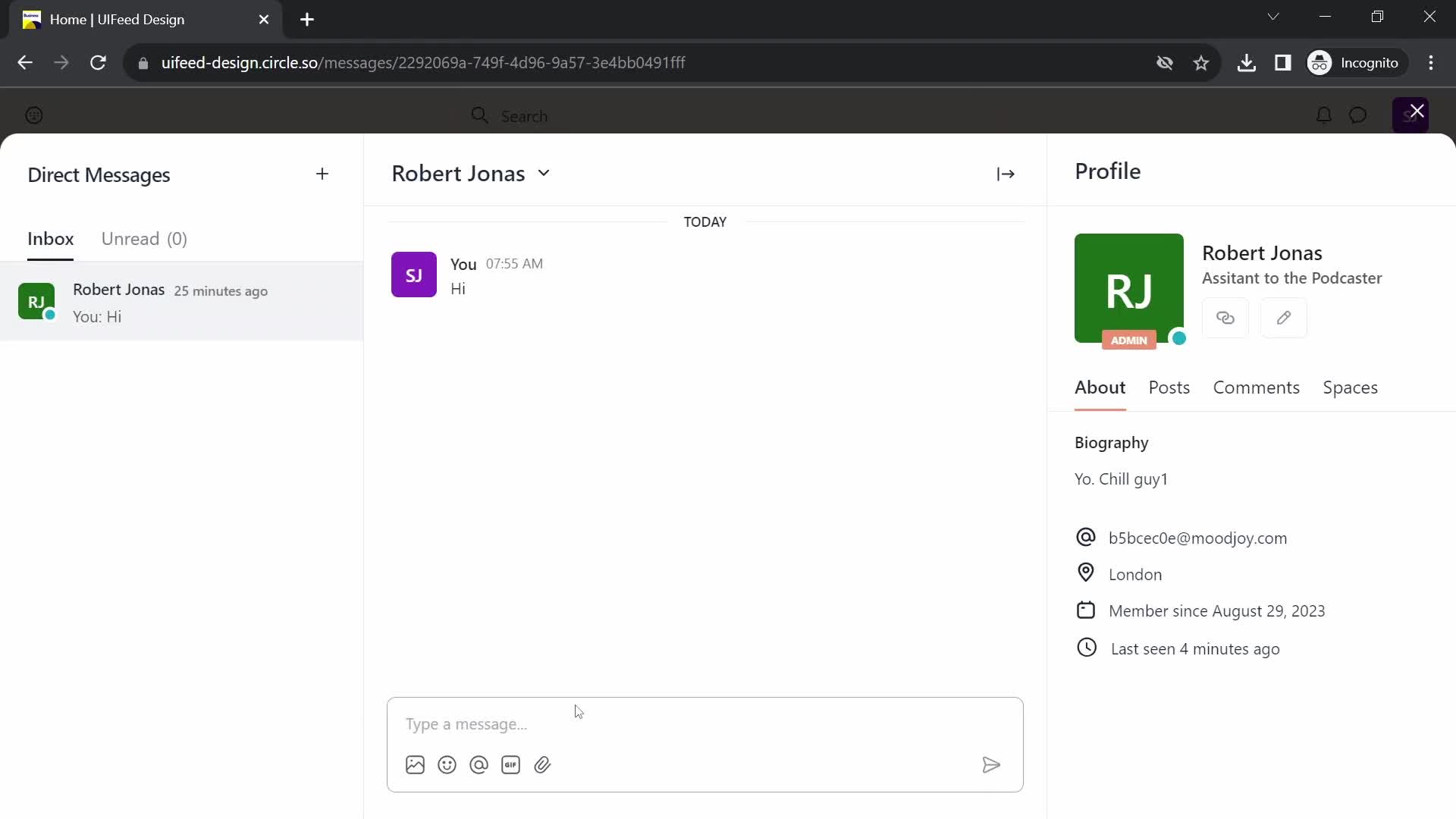The image size is (1456, 819).
Task: Click the Biography heading
Action: coord(1111,443)
